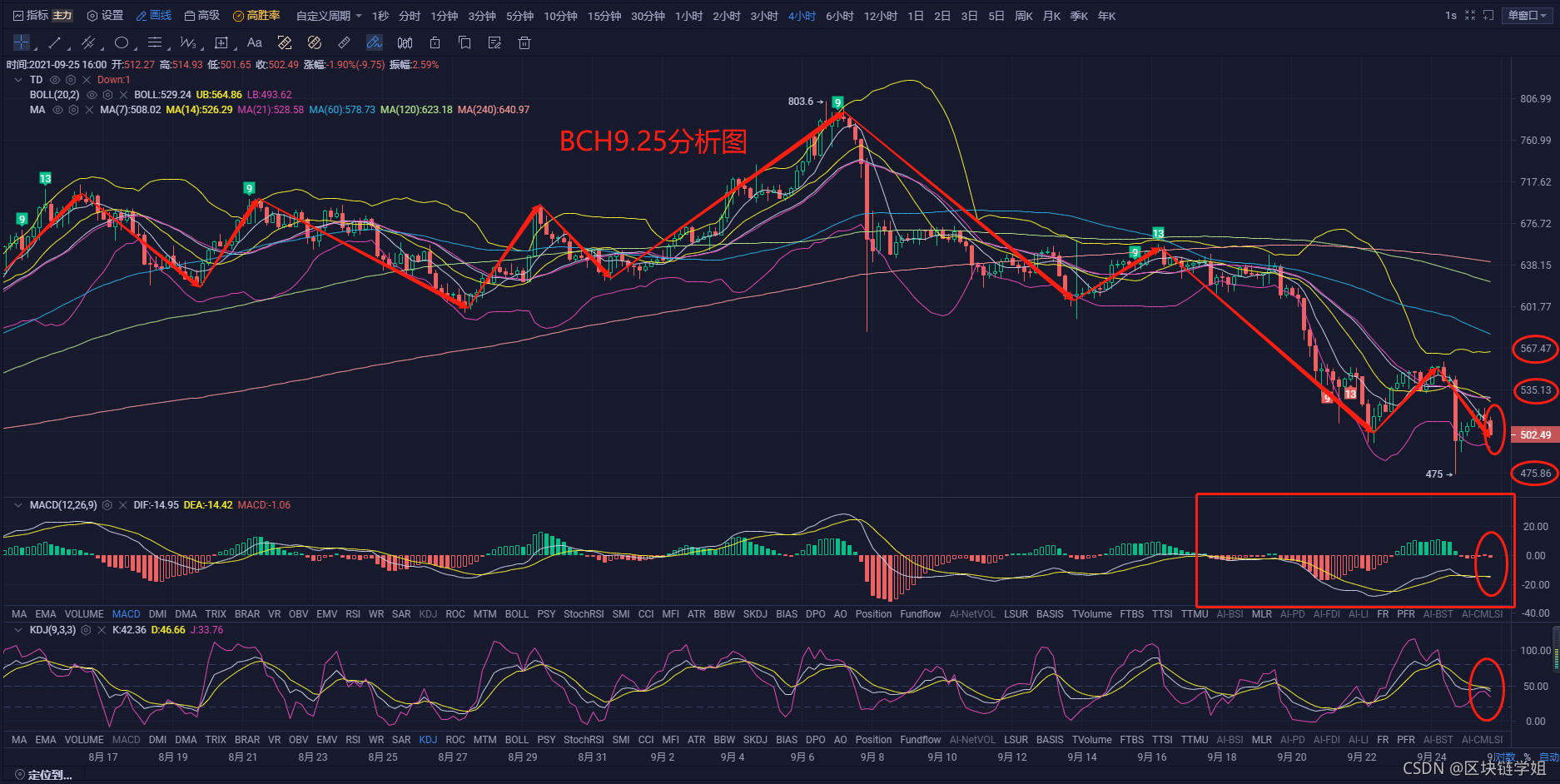Click the copy drawings icon
1560x784 pixels.
[465, 42]
